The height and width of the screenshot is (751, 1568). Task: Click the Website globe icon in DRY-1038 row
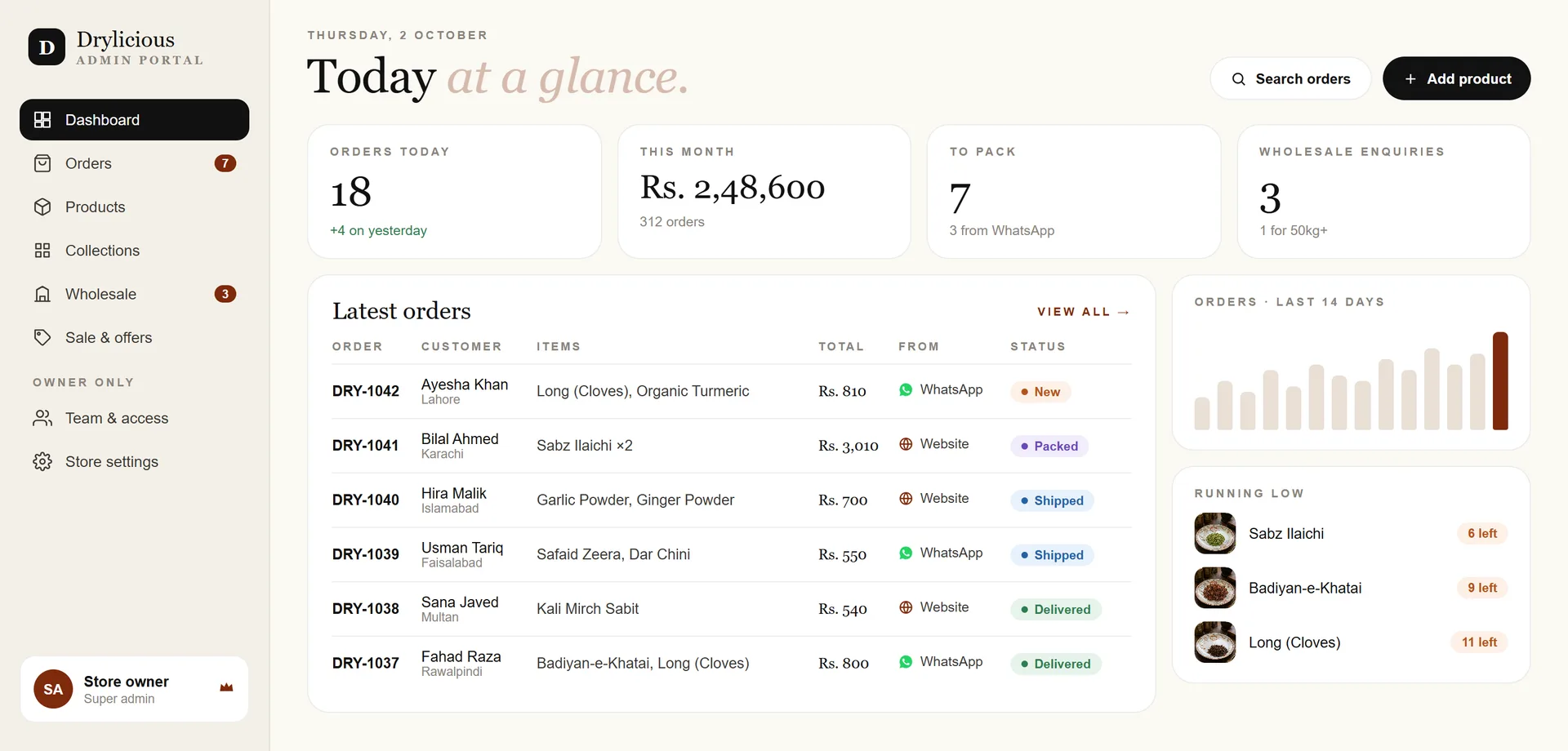tap(906, 607)
